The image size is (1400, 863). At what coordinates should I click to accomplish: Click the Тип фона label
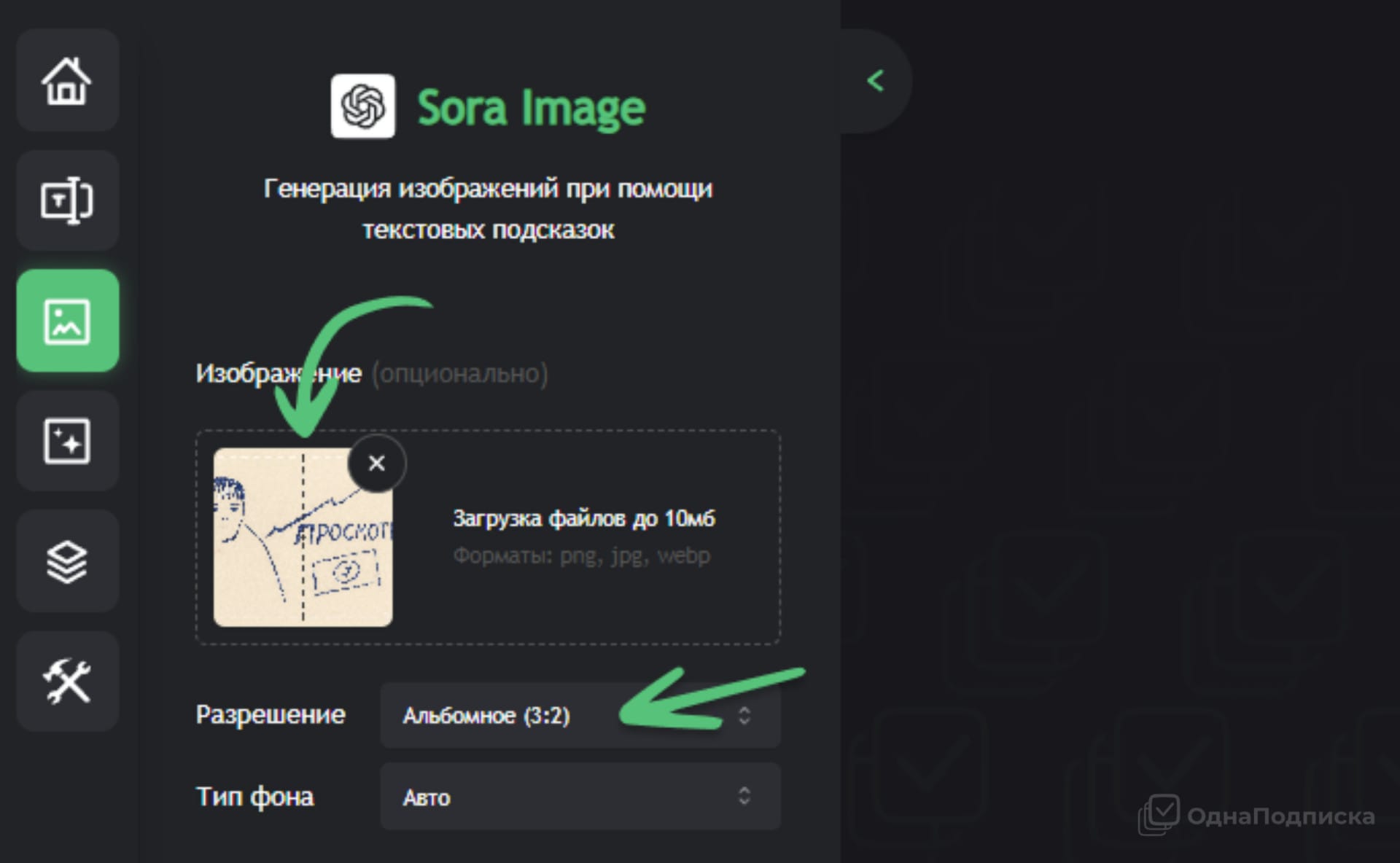point(254,796)
